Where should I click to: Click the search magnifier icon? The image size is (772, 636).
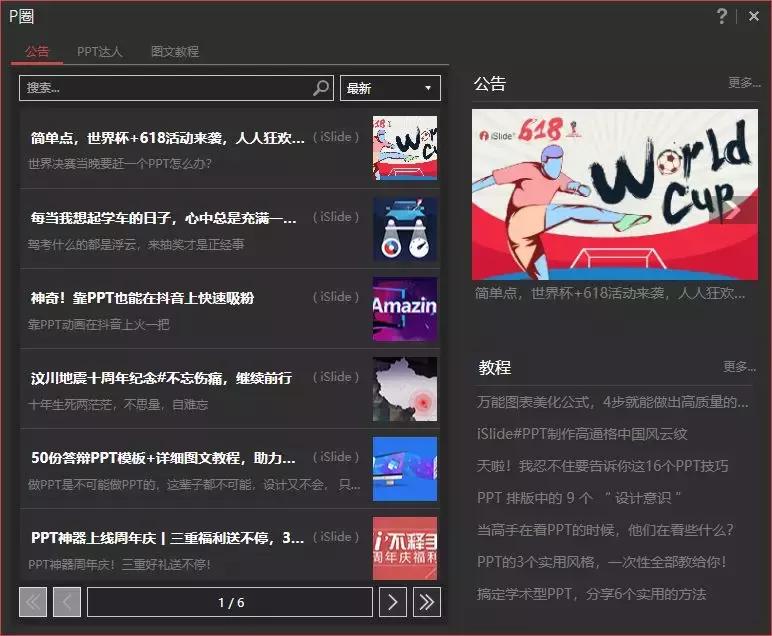pyautogui.click(x=321, y=88)
